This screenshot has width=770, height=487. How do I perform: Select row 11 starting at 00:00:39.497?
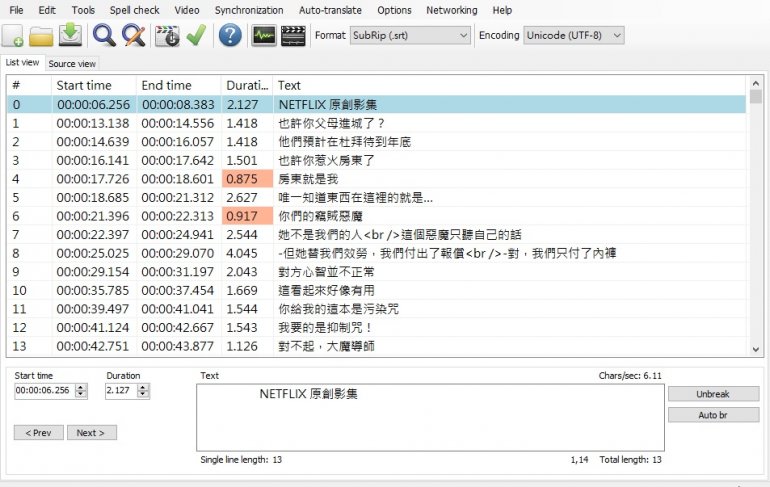coord(376,309)
